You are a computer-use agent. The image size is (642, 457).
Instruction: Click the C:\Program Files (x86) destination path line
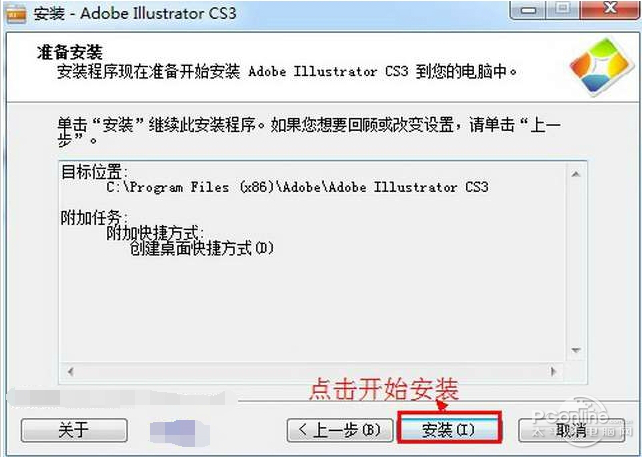tap(297, 188)
